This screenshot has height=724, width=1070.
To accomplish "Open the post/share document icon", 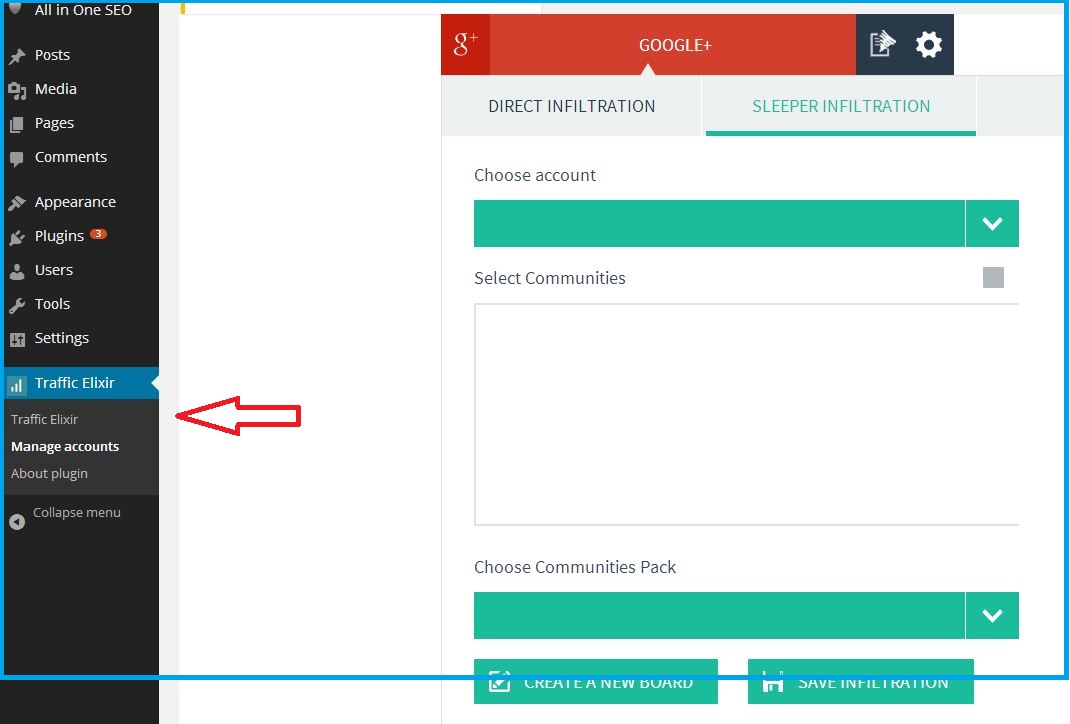I will point(882,44).
